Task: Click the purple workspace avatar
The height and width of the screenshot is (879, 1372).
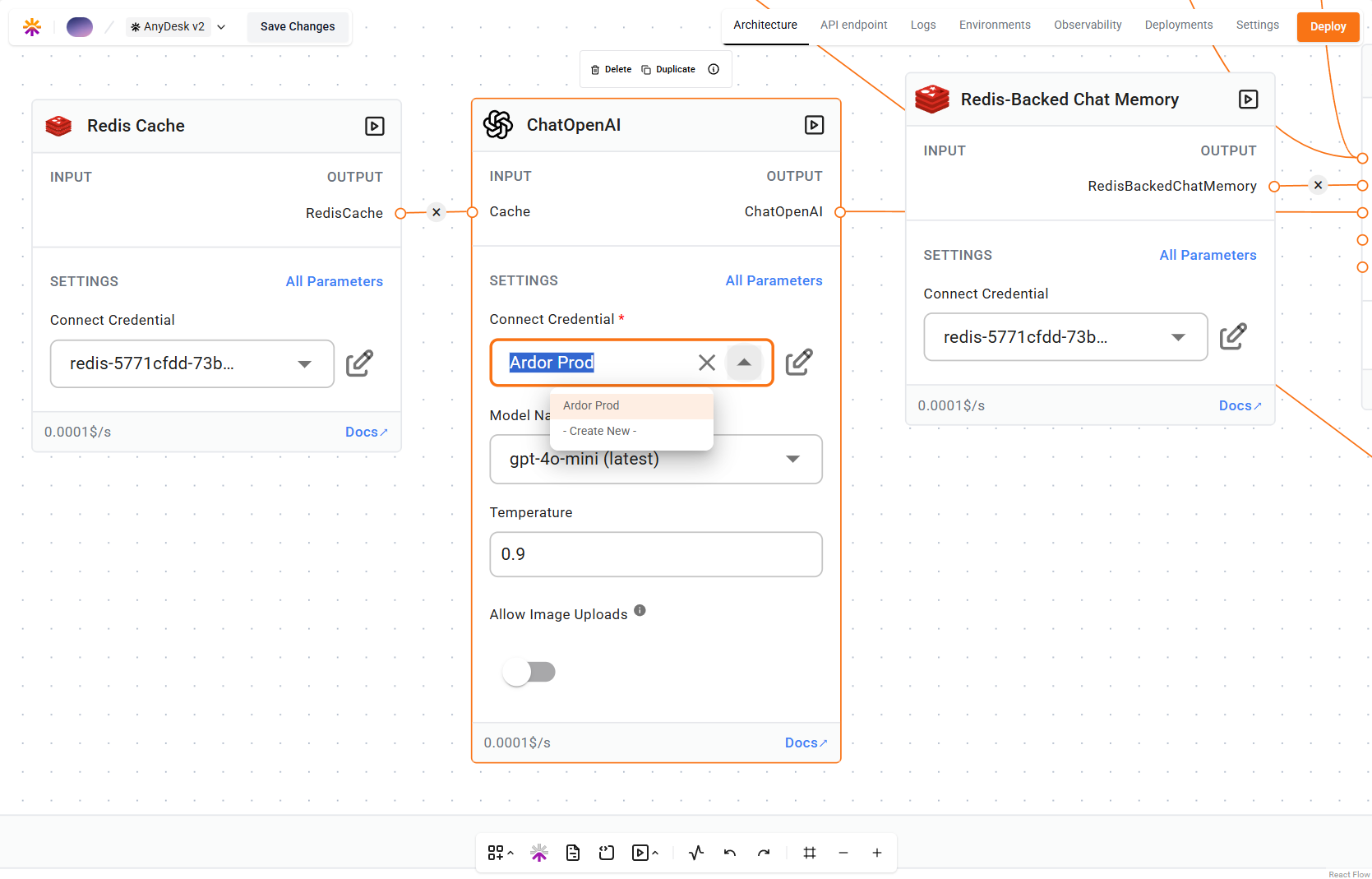Action: pyautogui.click(x=80, y=27)
